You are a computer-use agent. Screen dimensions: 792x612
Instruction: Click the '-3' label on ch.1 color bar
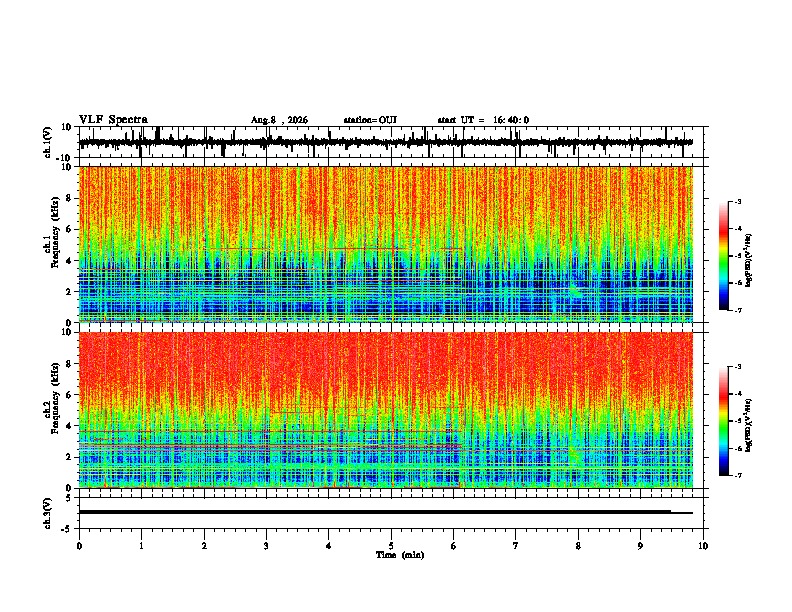737,201
